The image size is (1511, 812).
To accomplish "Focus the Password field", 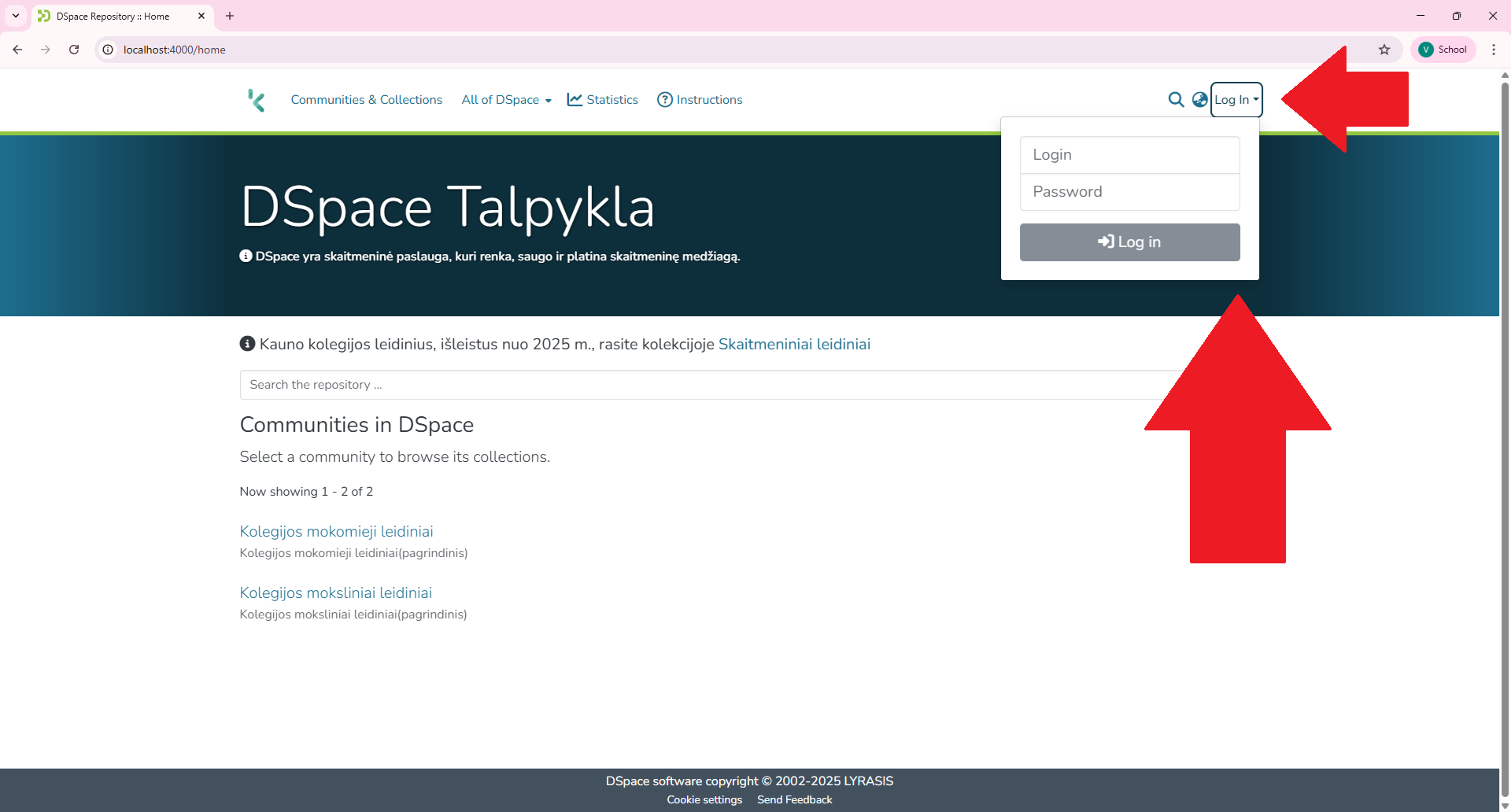I will click(x=1130, y=192).
